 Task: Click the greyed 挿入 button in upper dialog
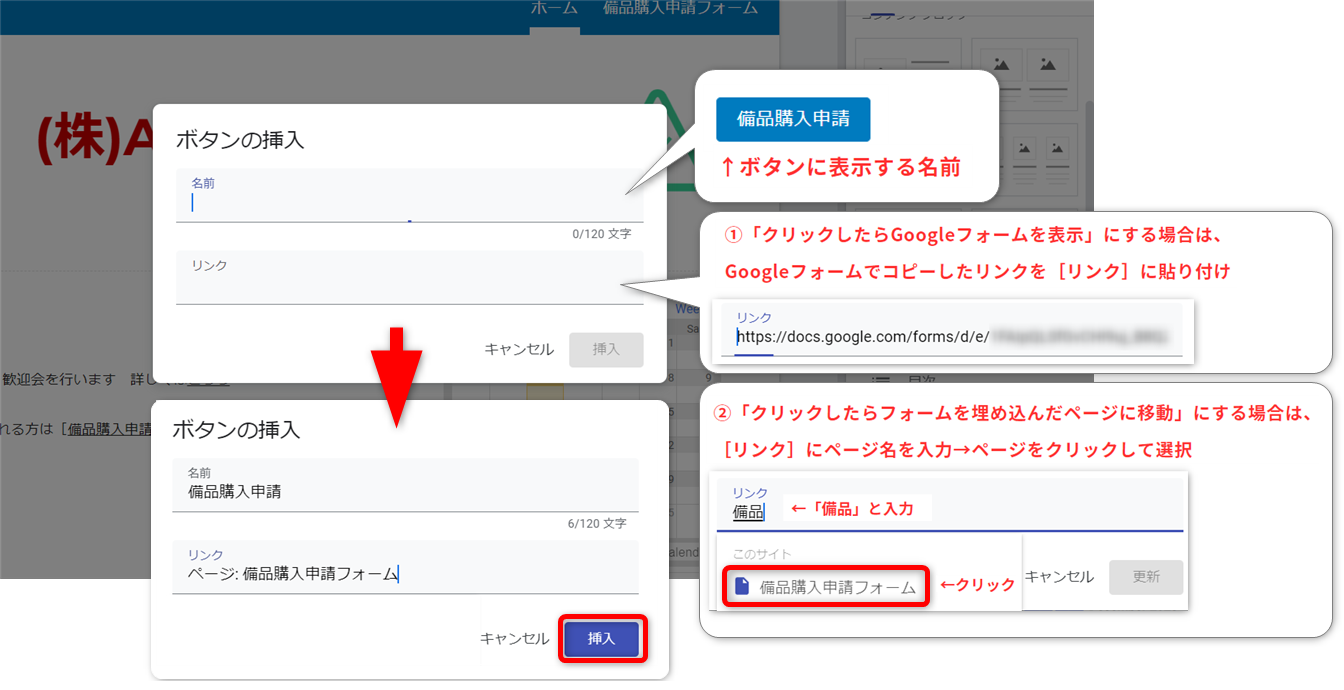606,349
